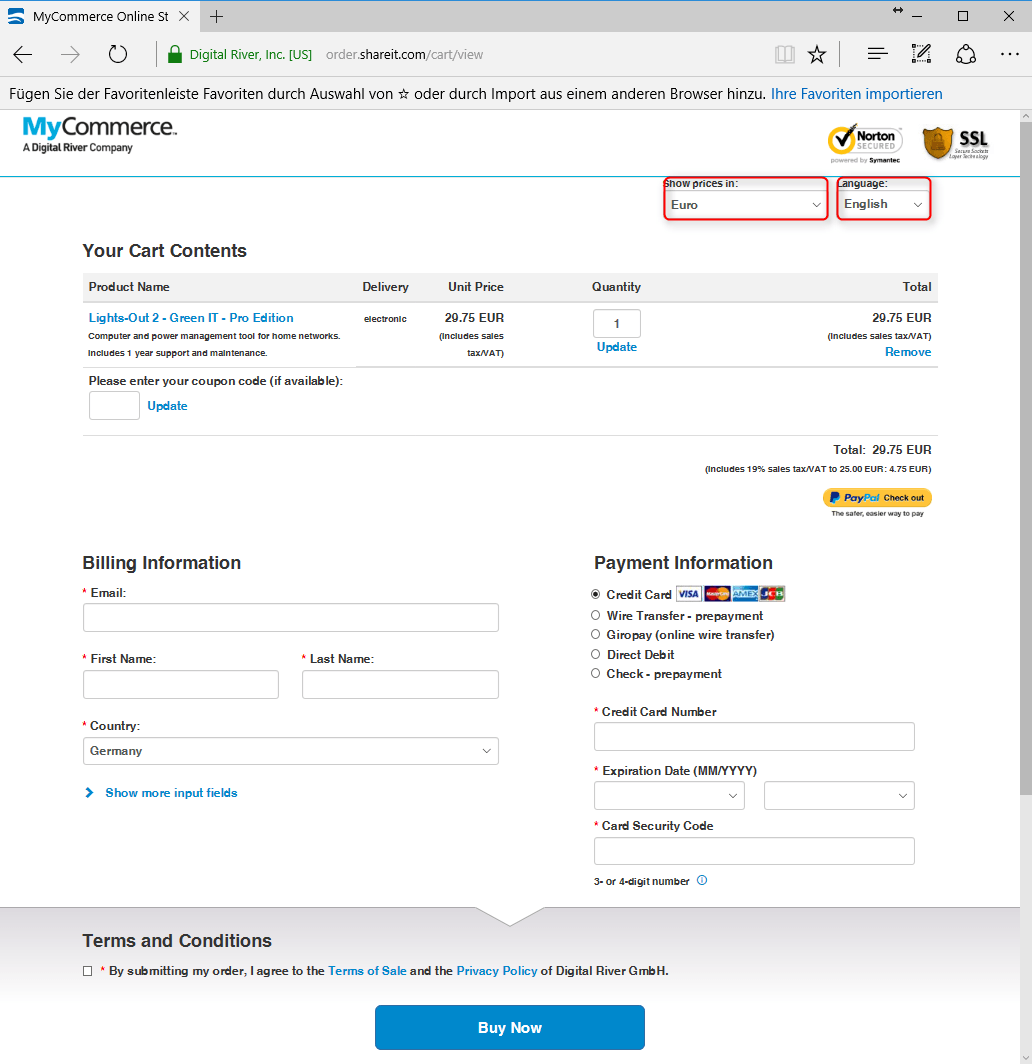Open the expiration year dropdown
1032x1064 pixels.
tap(839, 796)
